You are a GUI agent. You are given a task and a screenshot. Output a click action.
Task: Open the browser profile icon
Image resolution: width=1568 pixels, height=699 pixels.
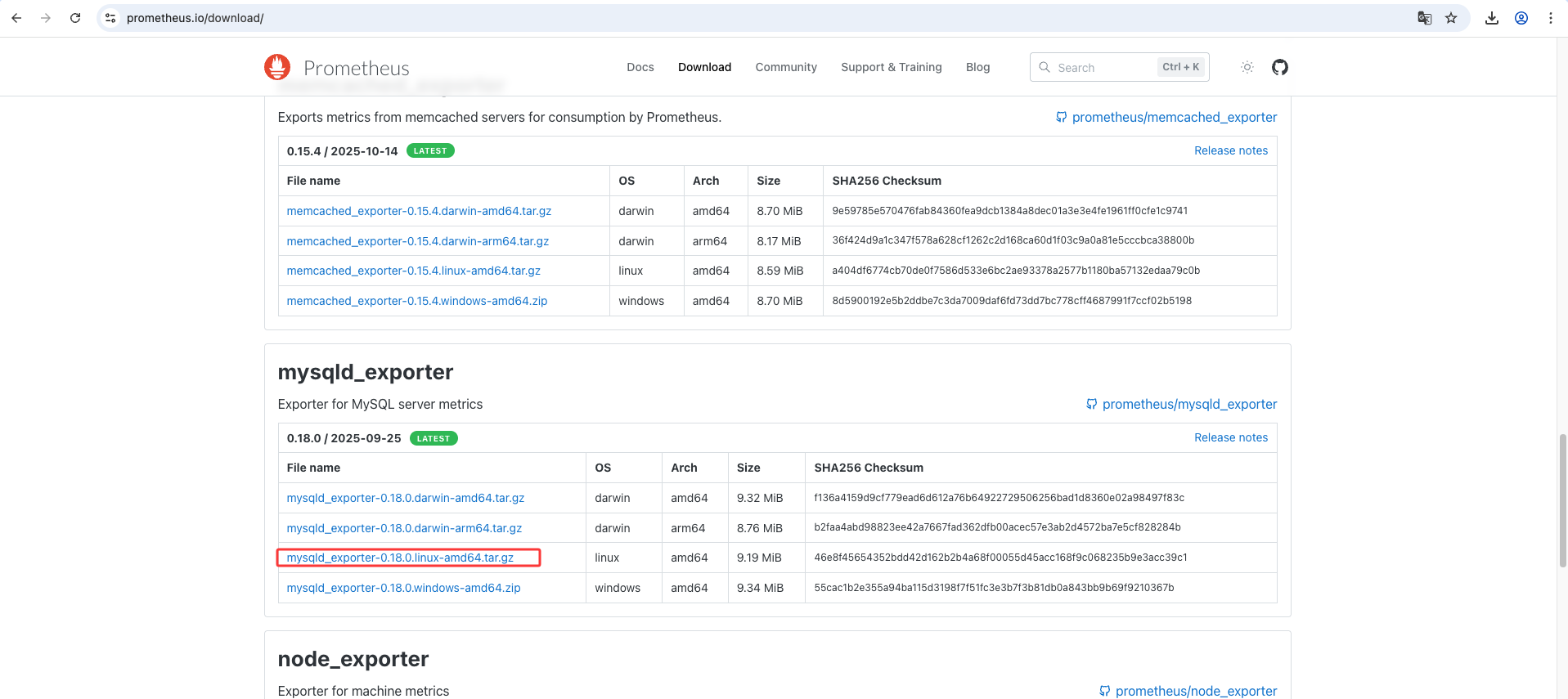coord(1521,18)
